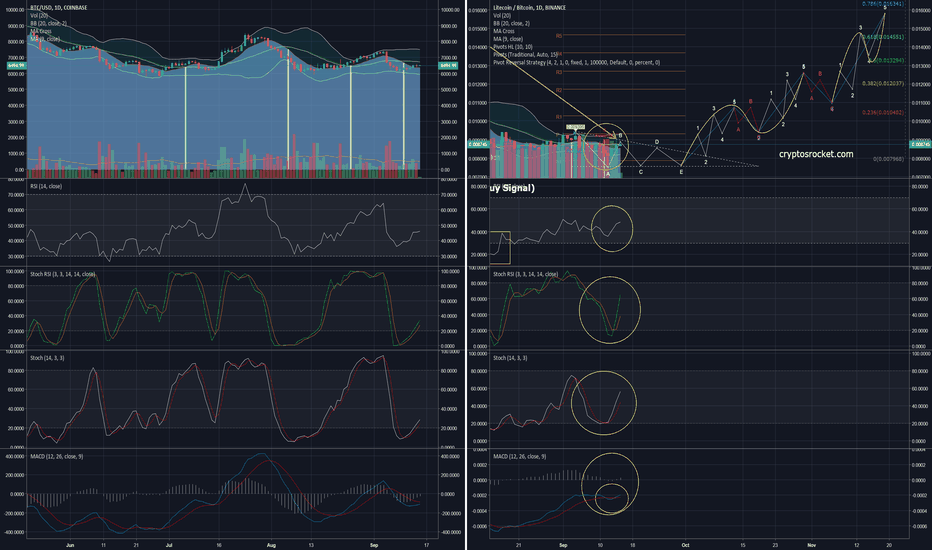Select Vol (20) legend on BTC/USD chart

pos(39,15)
